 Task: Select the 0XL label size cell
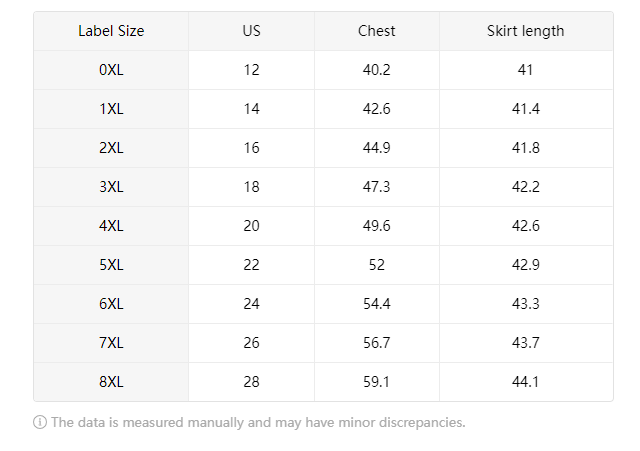pos(111,70)
